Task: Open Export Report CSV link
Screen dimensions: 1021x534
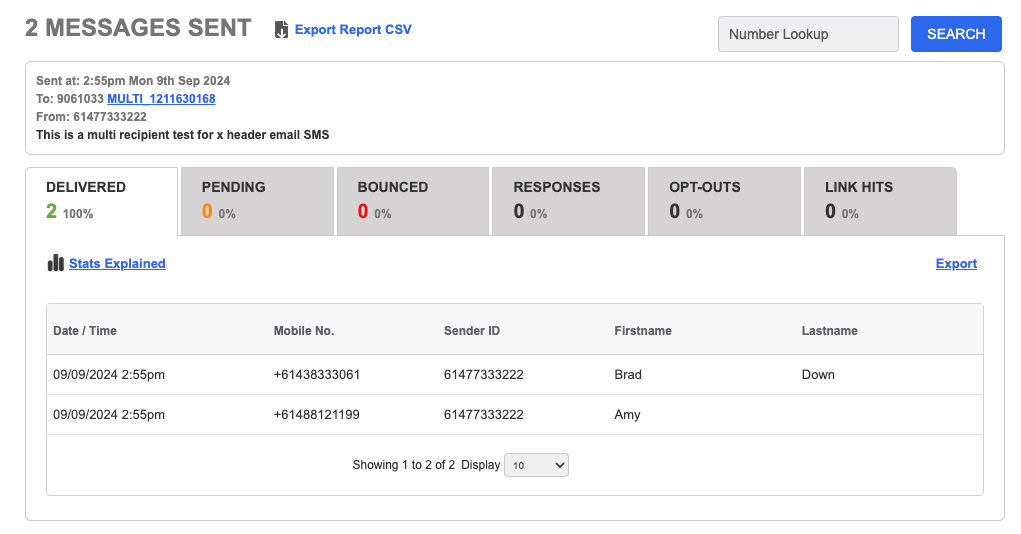Action: coord(353,29)
